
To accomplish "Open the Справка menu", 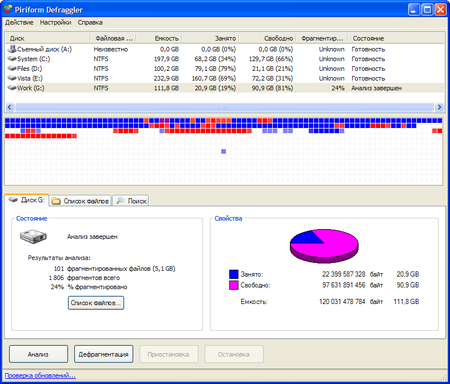I will [x=90, y=23].
